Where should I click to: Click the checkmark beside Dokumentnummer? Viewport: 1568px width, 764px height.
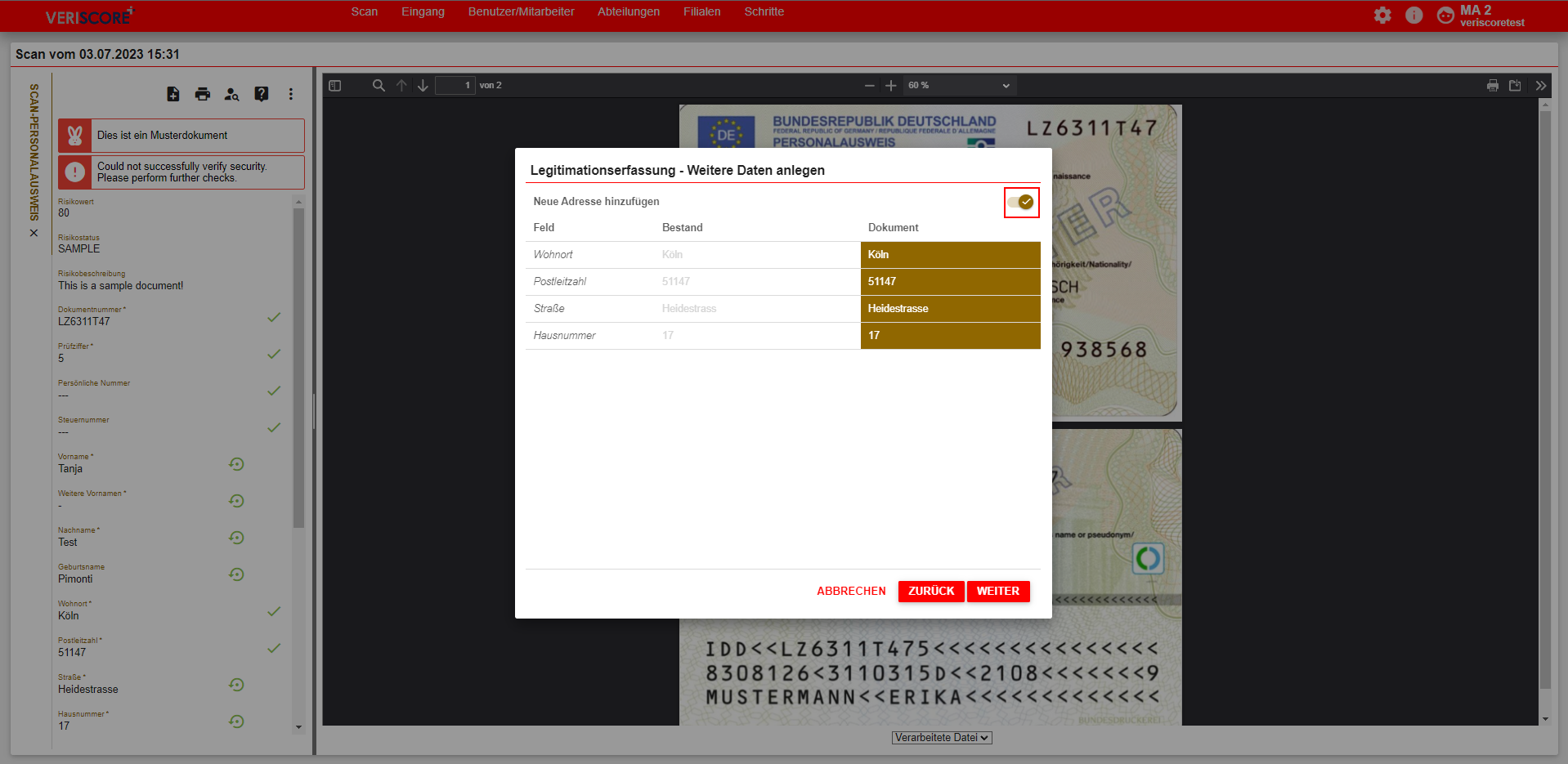click(x=274, y=317)
